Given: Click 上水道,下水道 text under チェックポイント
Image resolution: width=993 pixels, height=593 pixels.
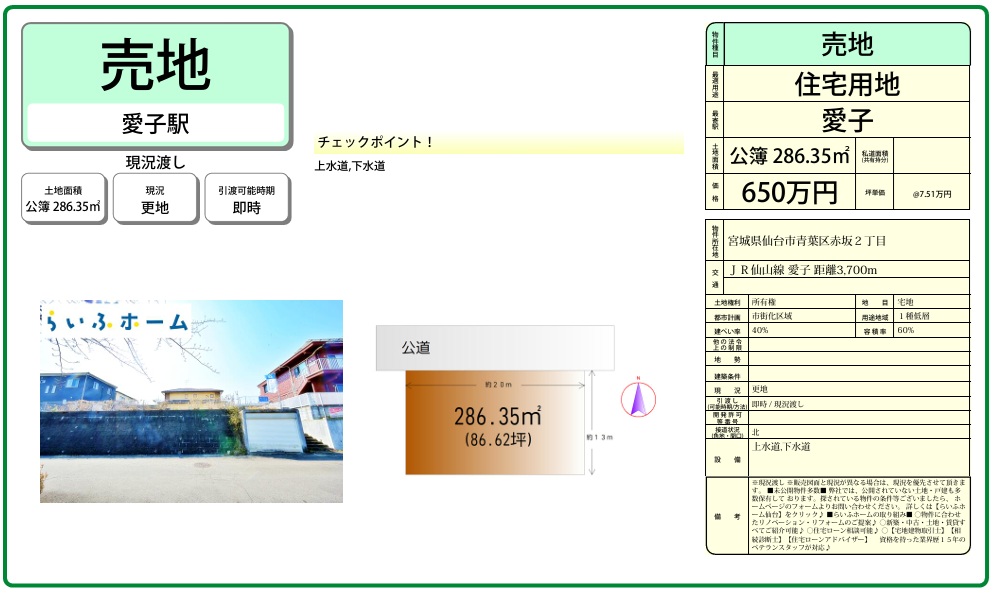Looking at the screenshot, I should click(350, 166).
